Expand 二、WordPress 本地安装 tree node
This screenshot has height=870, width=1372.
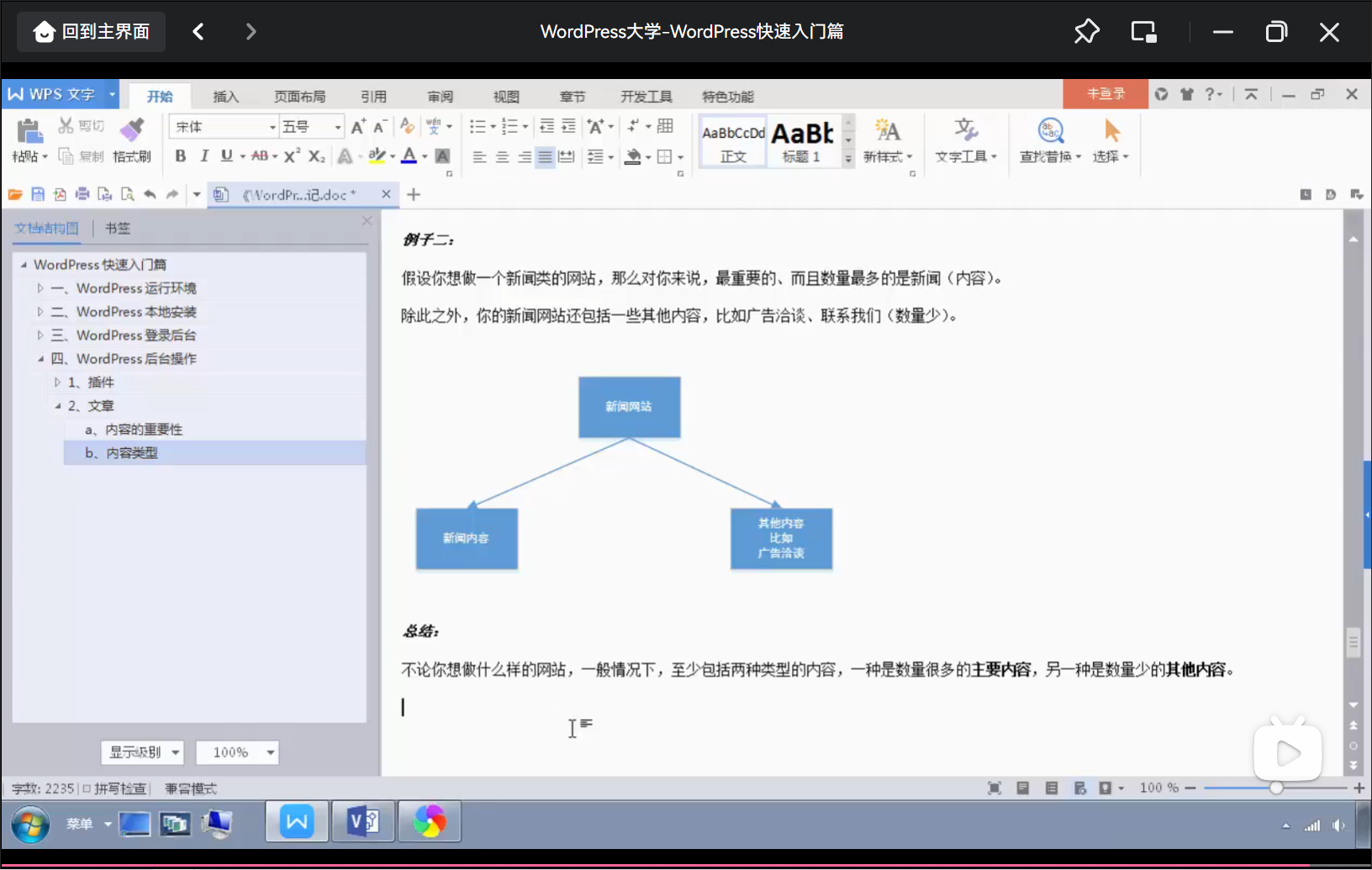[x=40, y=312]
